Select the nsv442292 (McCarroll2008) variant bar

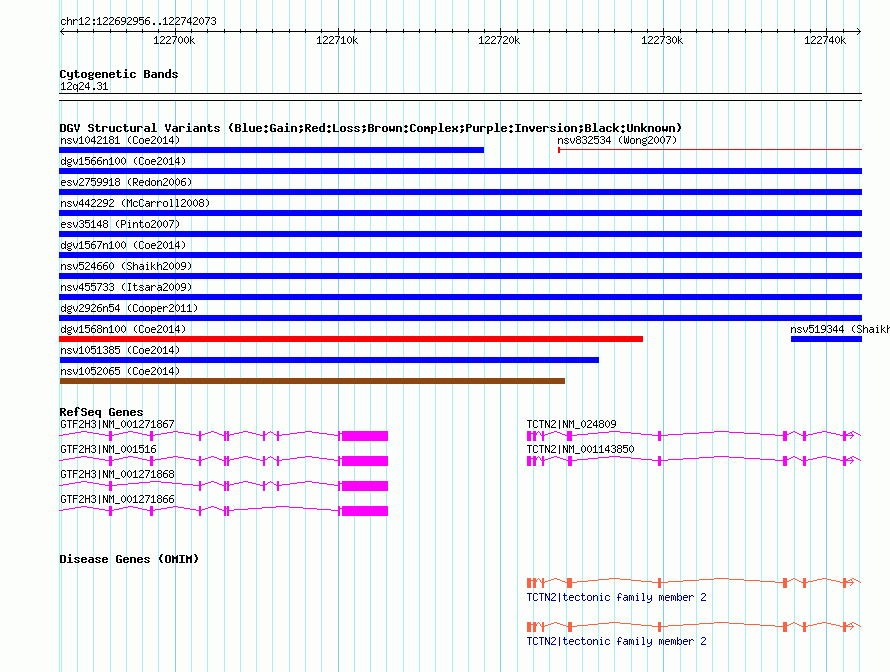point(460,213)
